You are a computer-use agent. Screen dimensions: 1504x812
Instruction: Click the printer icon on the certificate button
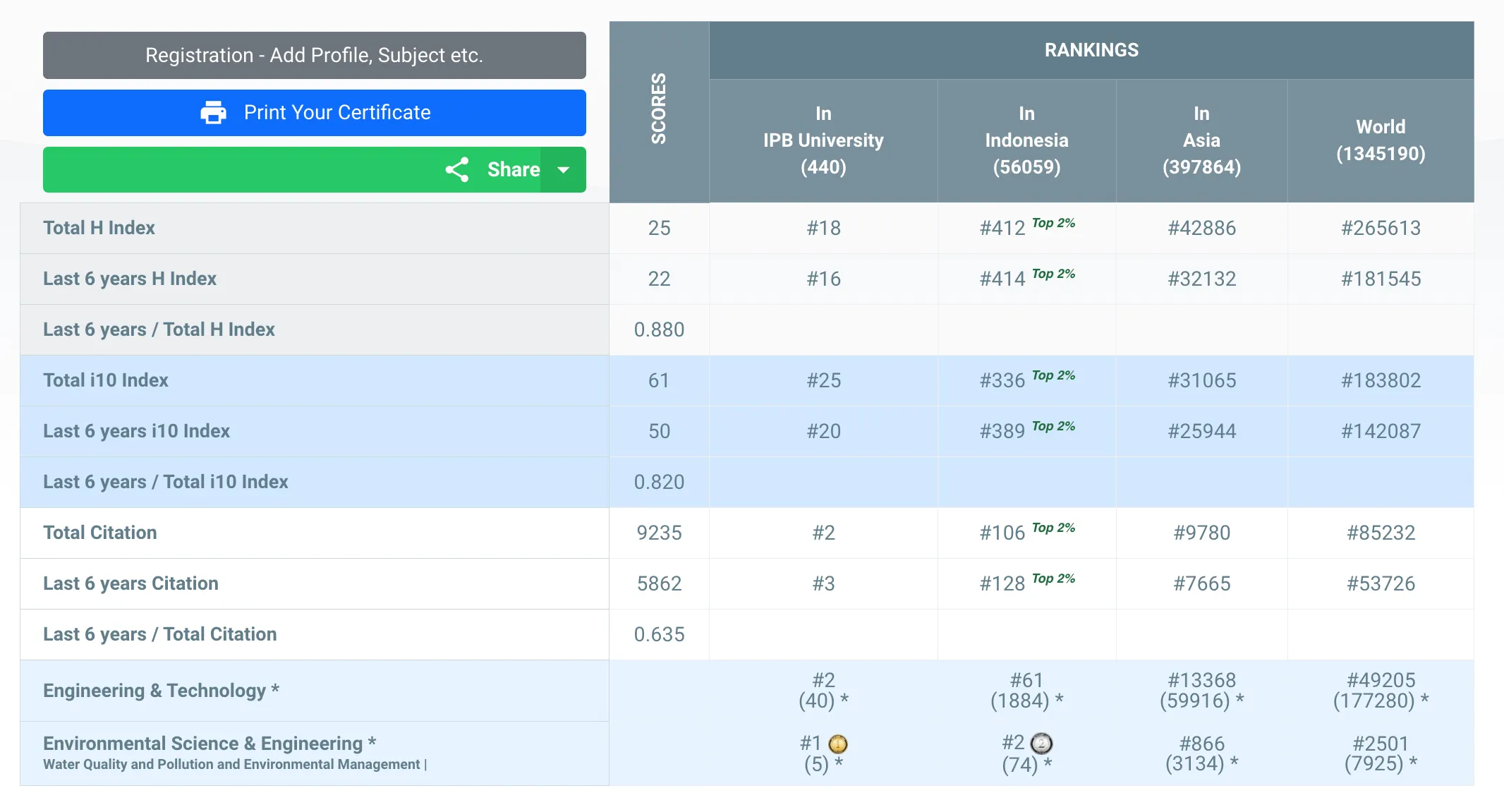[x=213, y=113]
